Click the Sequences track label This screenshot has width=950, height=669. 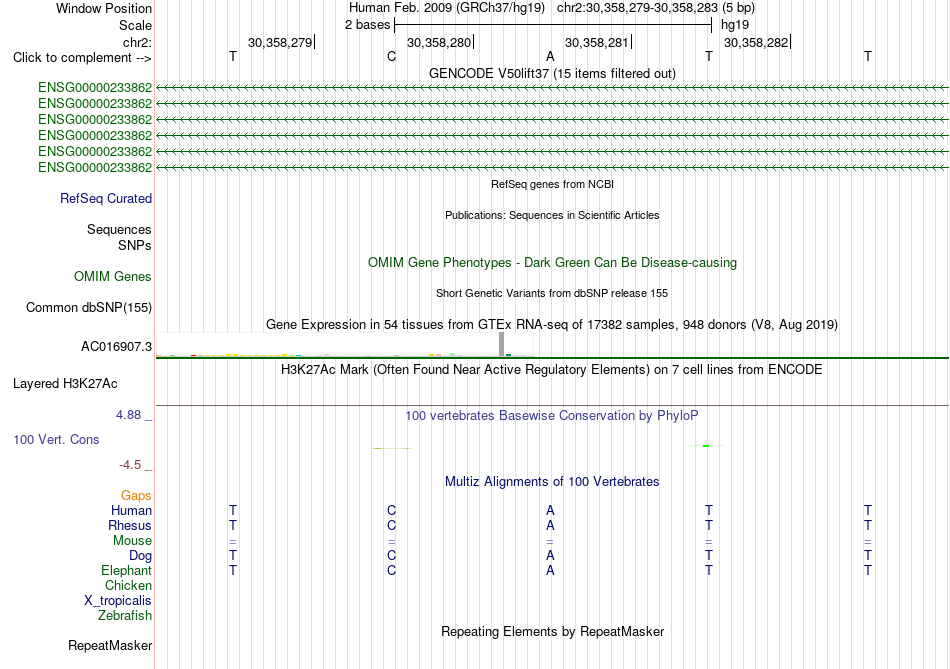[x=119, y=229]
